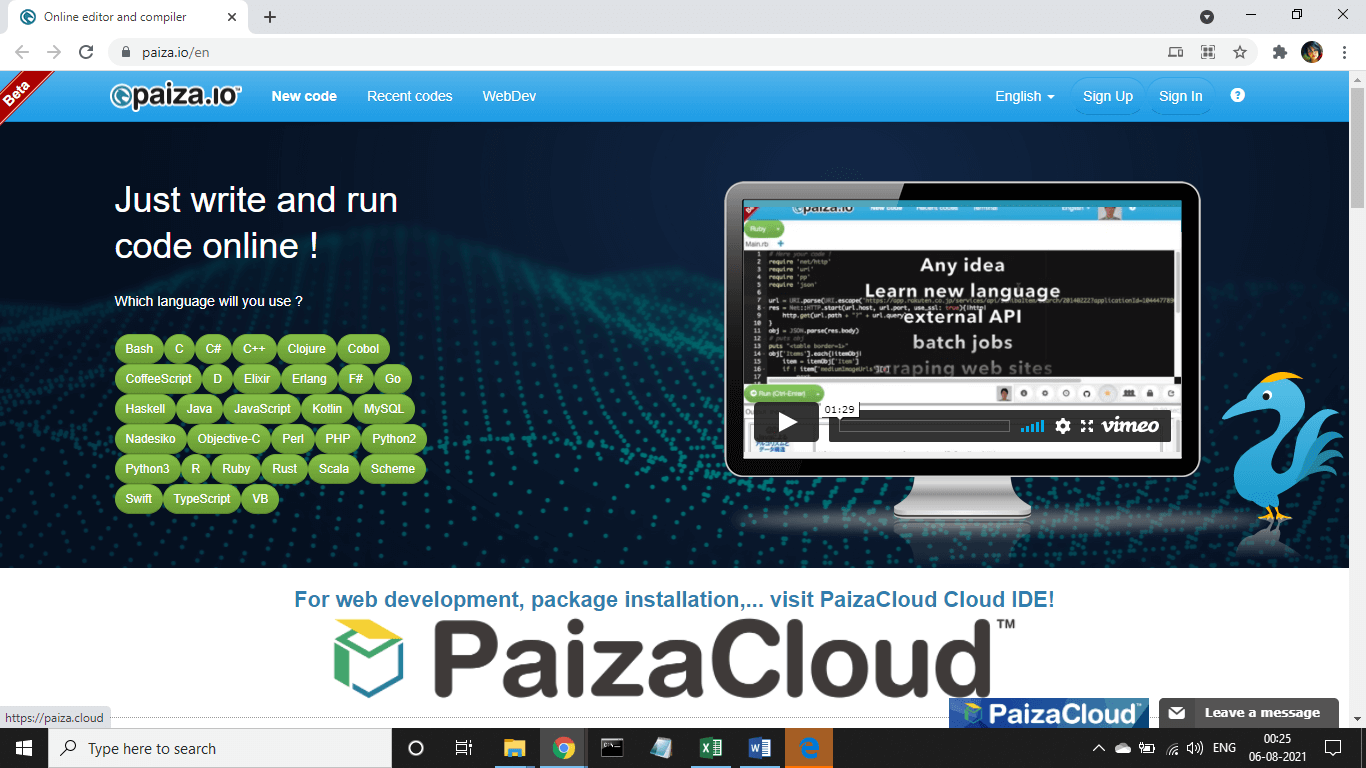1366x768 pixels.
Task: Choose TypeScript language
Action: (202, 499)
